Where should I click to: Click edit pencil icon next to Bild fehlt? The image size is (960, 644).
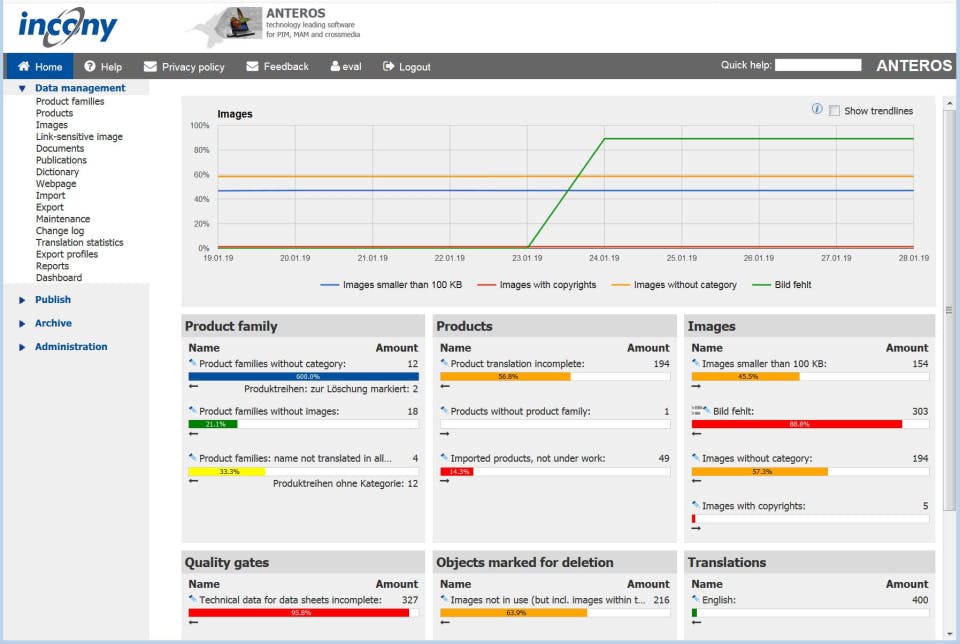pos(707,410)
